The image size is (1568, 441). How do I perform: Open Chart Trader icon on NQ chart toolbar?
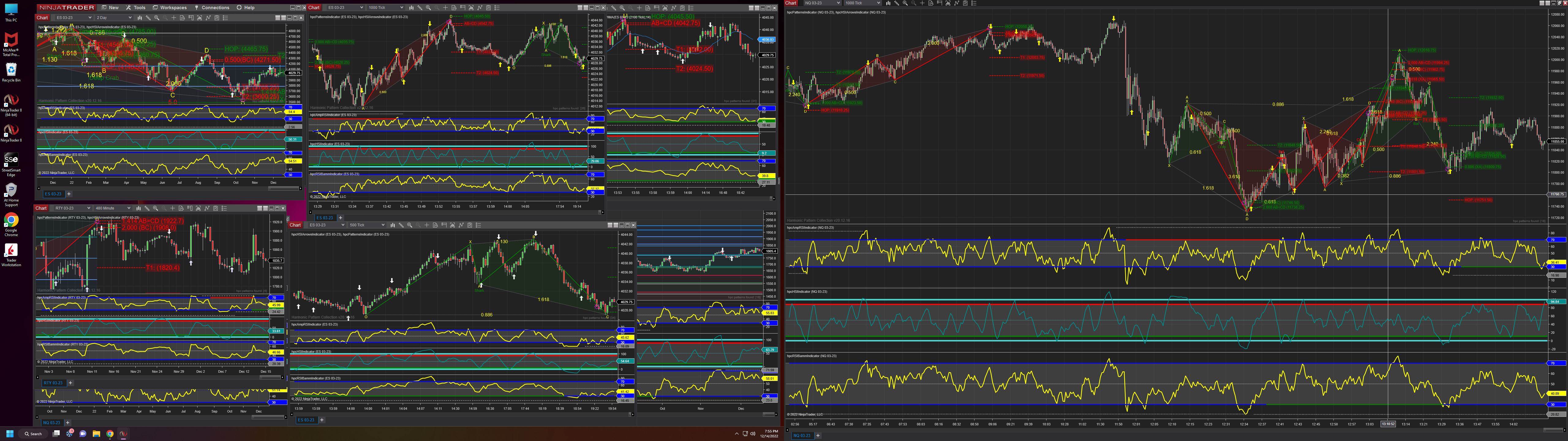click(939, 3)
